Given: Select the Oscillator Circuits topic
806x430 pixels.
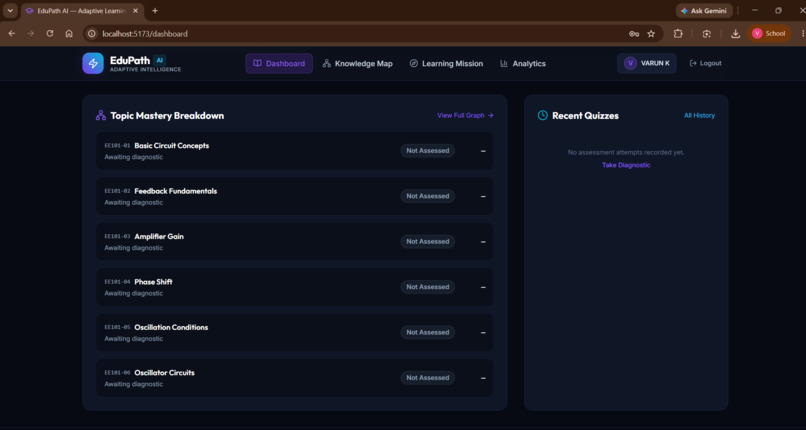Looking at the screenshot, I should point(295,378).
